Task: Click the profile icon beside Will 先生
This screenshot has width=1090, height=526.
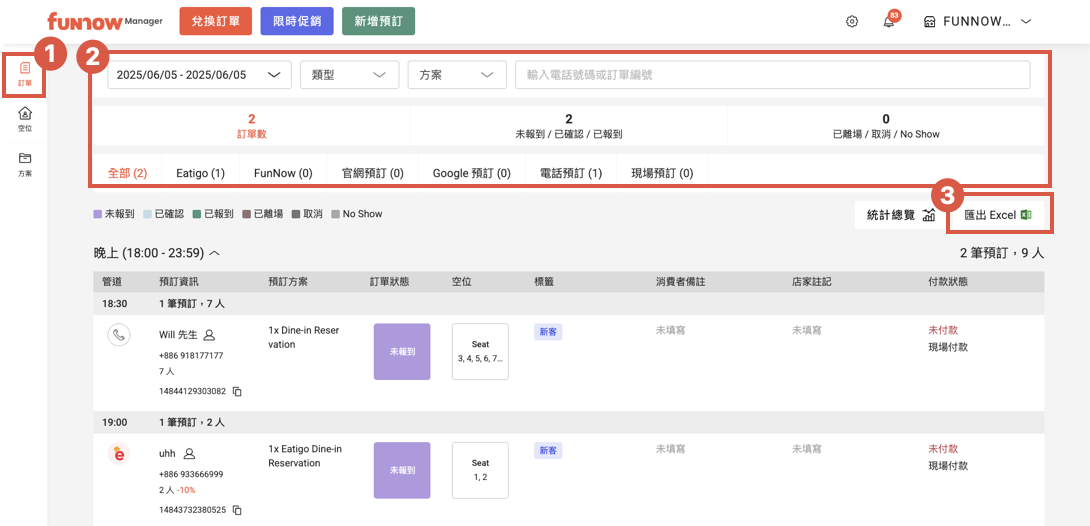Action: click(209, 335)
